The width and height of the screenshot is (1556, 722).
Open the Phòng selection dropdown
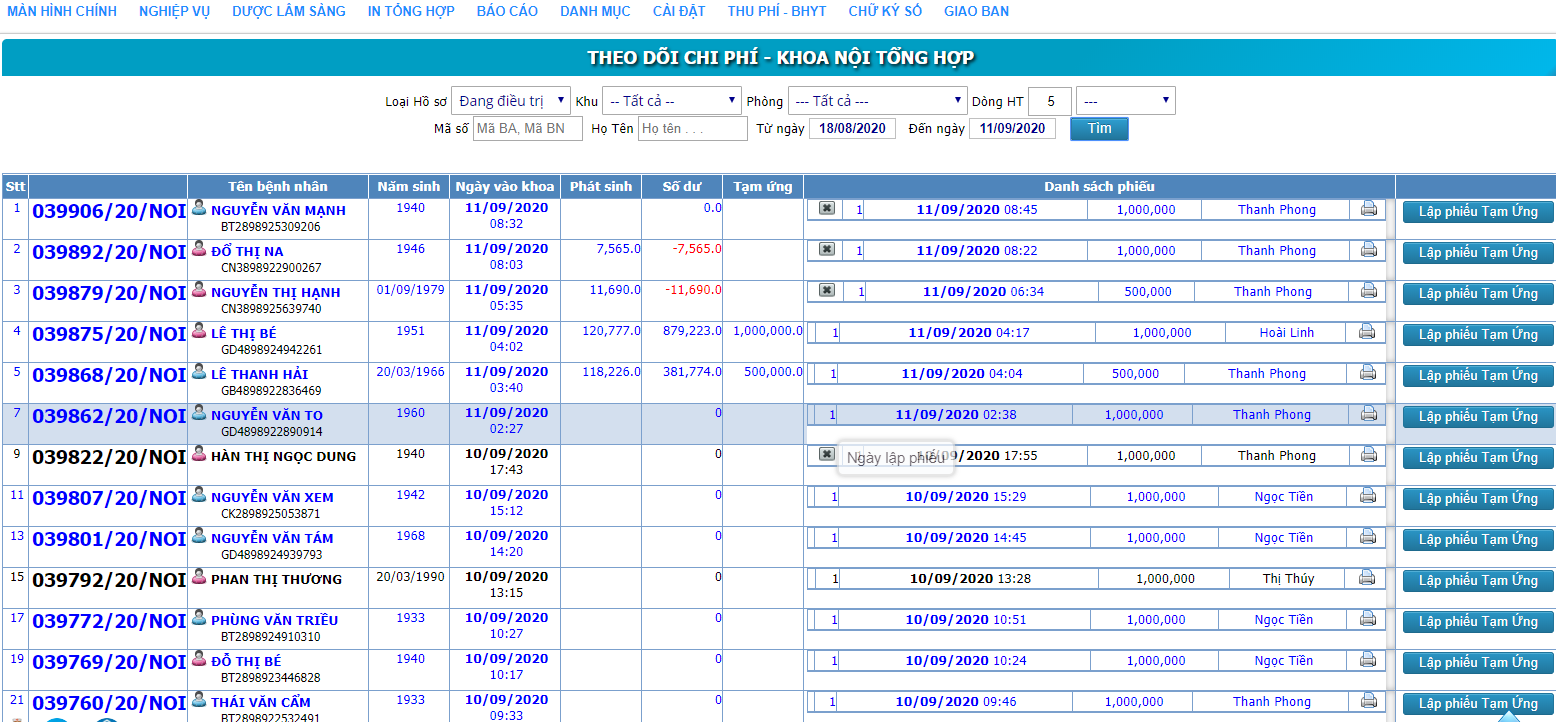tap(877, 101)
